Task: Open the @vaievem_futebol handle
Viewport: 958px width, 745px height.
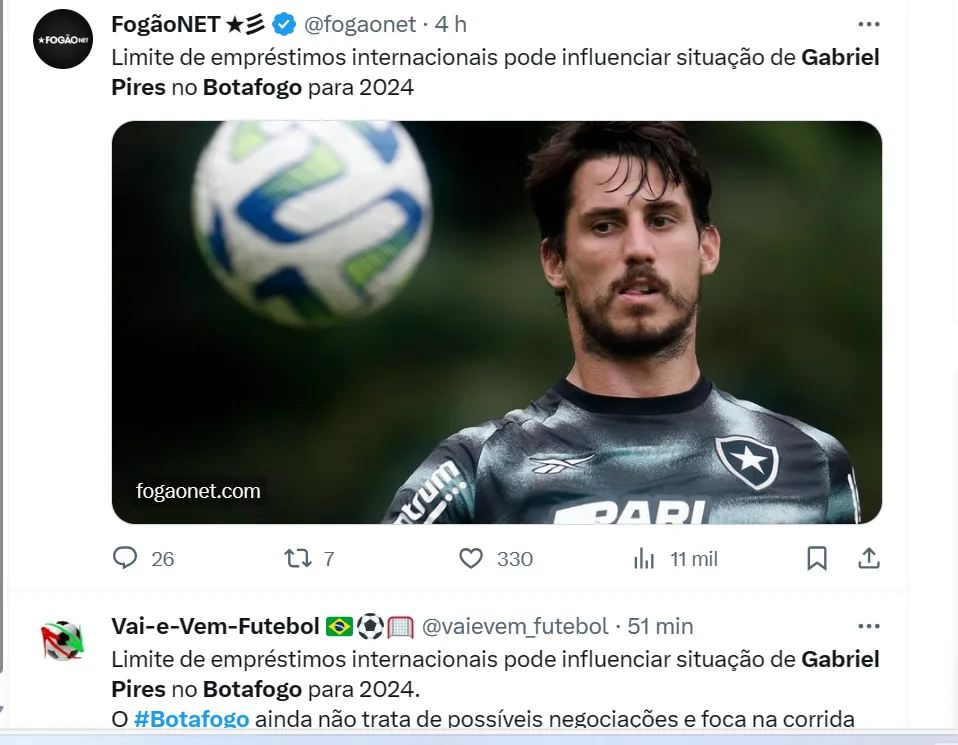Action: coord(515,626)
